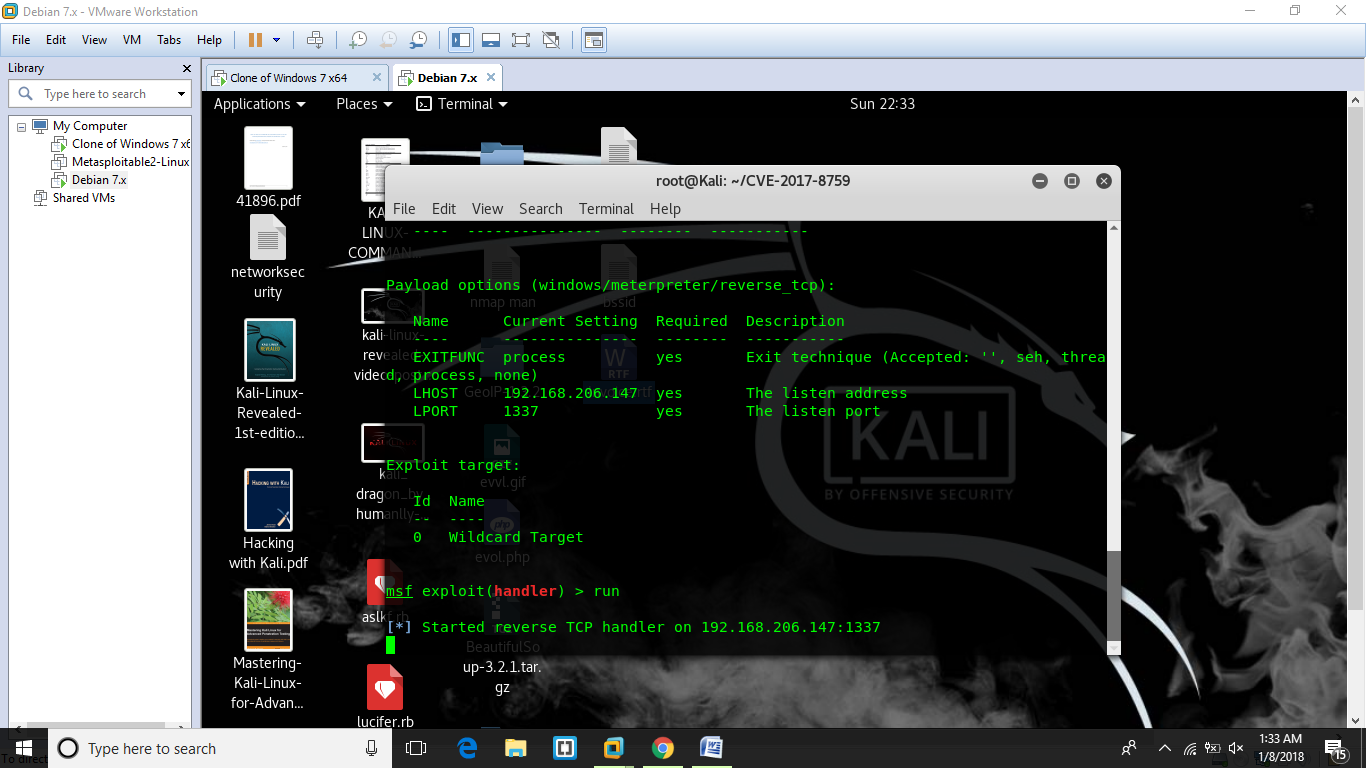The height and width of the screenshot is (768, 1366).
Task: Select the Mastering-Kali-Linux desktop icon
Action: click(x=268, y=649)
